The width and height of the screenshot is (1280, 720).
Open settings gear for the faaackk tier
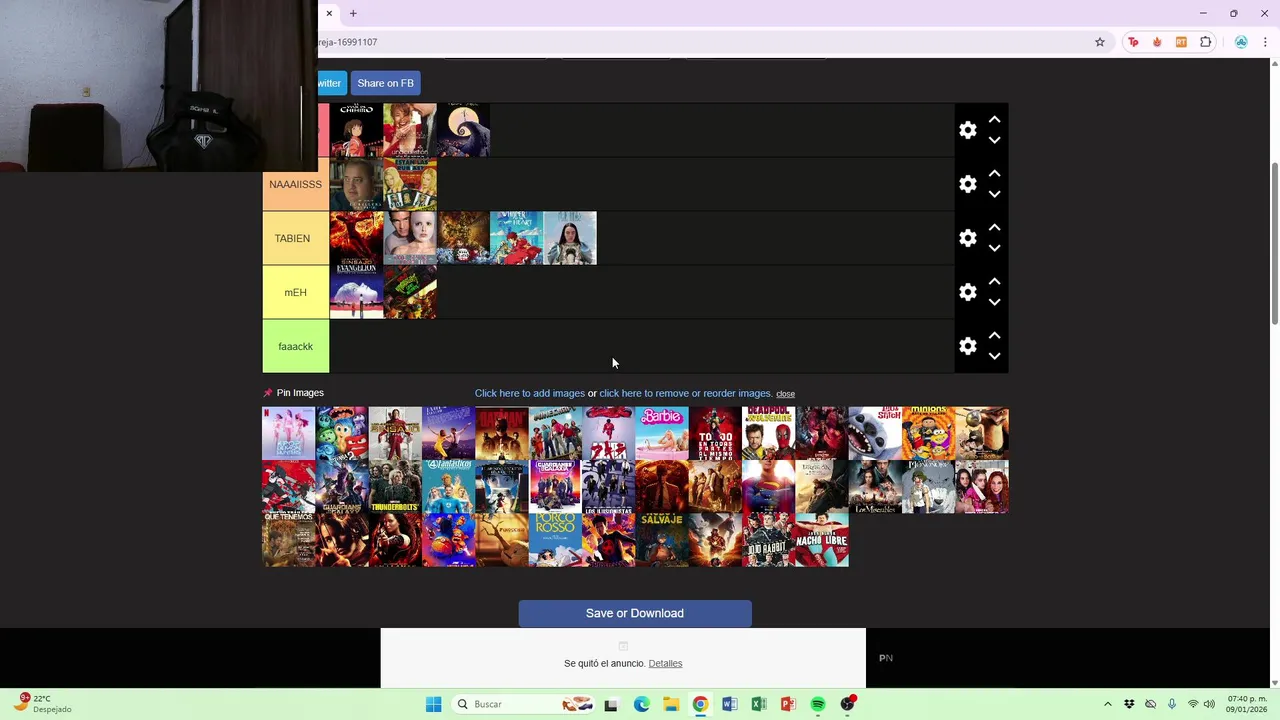pyautogui.click(x=968, y=346)
